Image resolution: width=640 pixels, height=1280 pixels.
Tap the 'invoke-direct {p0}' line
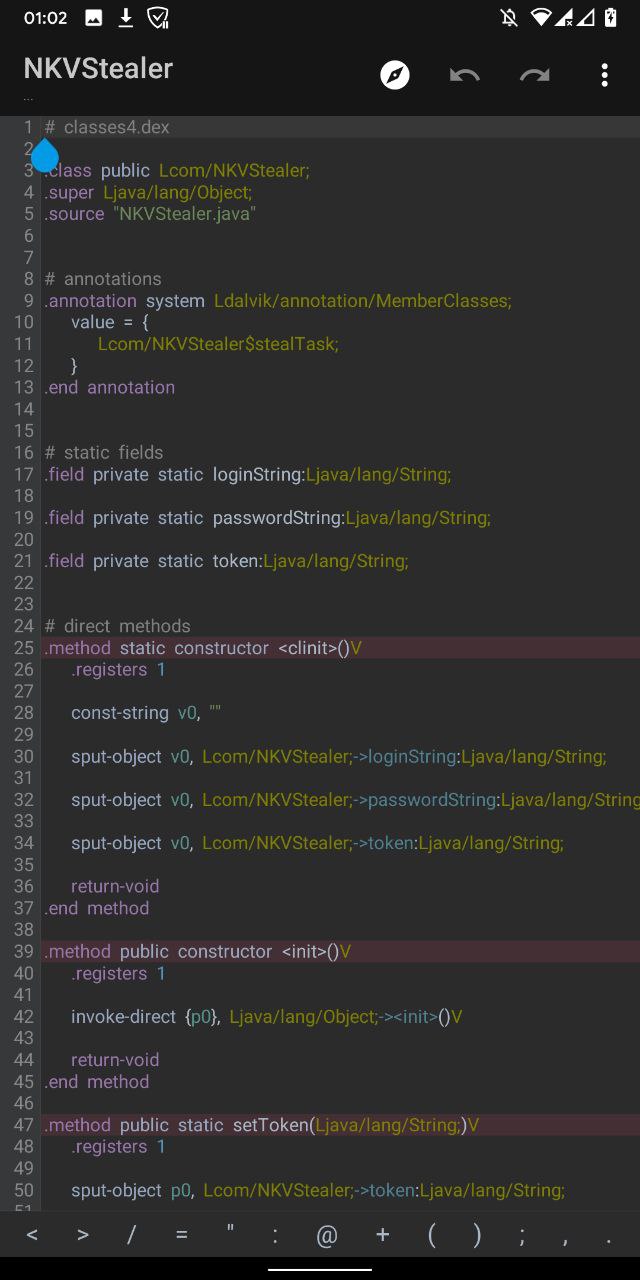tap(266, 1017)
